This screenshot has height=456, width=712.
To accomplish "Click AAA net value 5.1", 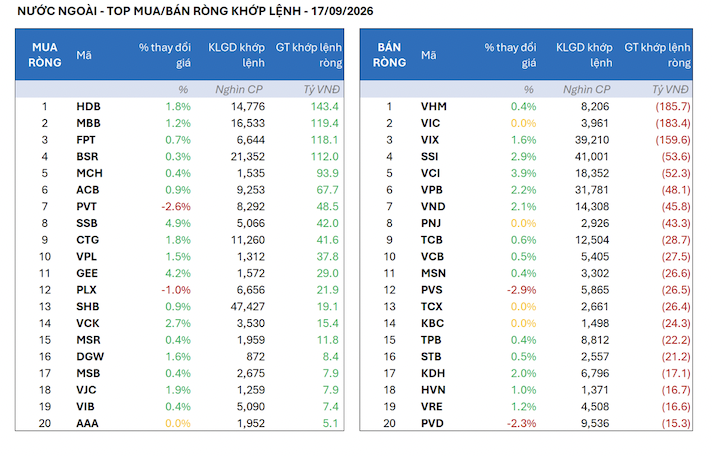I will tap(330, 423).
